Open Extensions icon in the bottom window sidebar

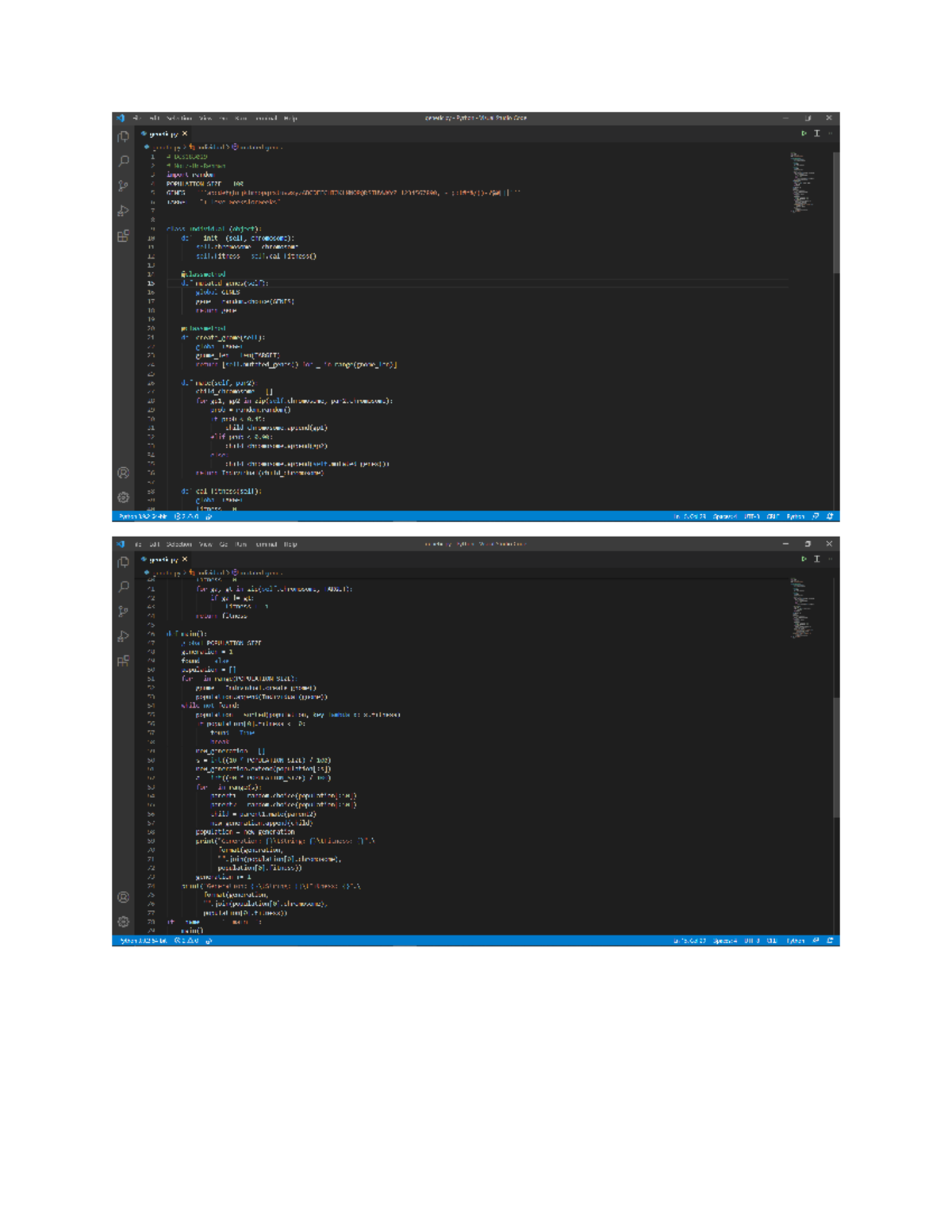(x=123, y=661)
